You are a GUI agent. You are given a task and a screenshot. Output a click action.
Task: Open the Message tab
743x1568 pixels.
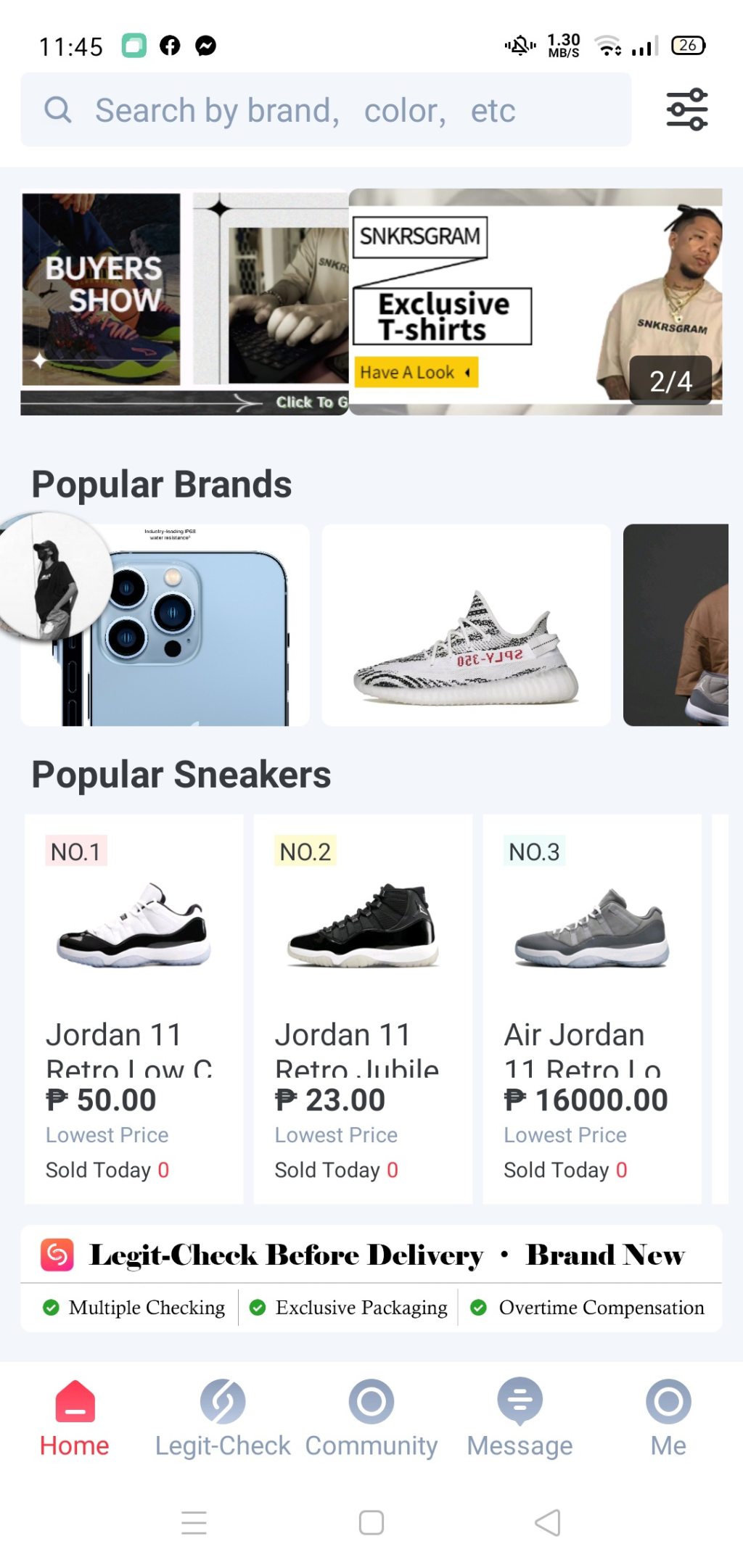(520, 1418)
